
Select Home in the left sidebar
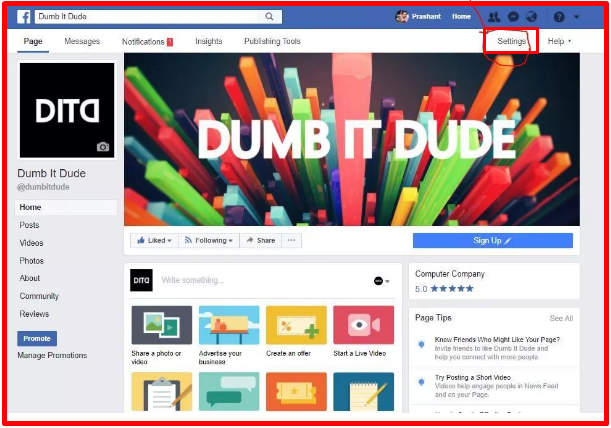point(66,207)
